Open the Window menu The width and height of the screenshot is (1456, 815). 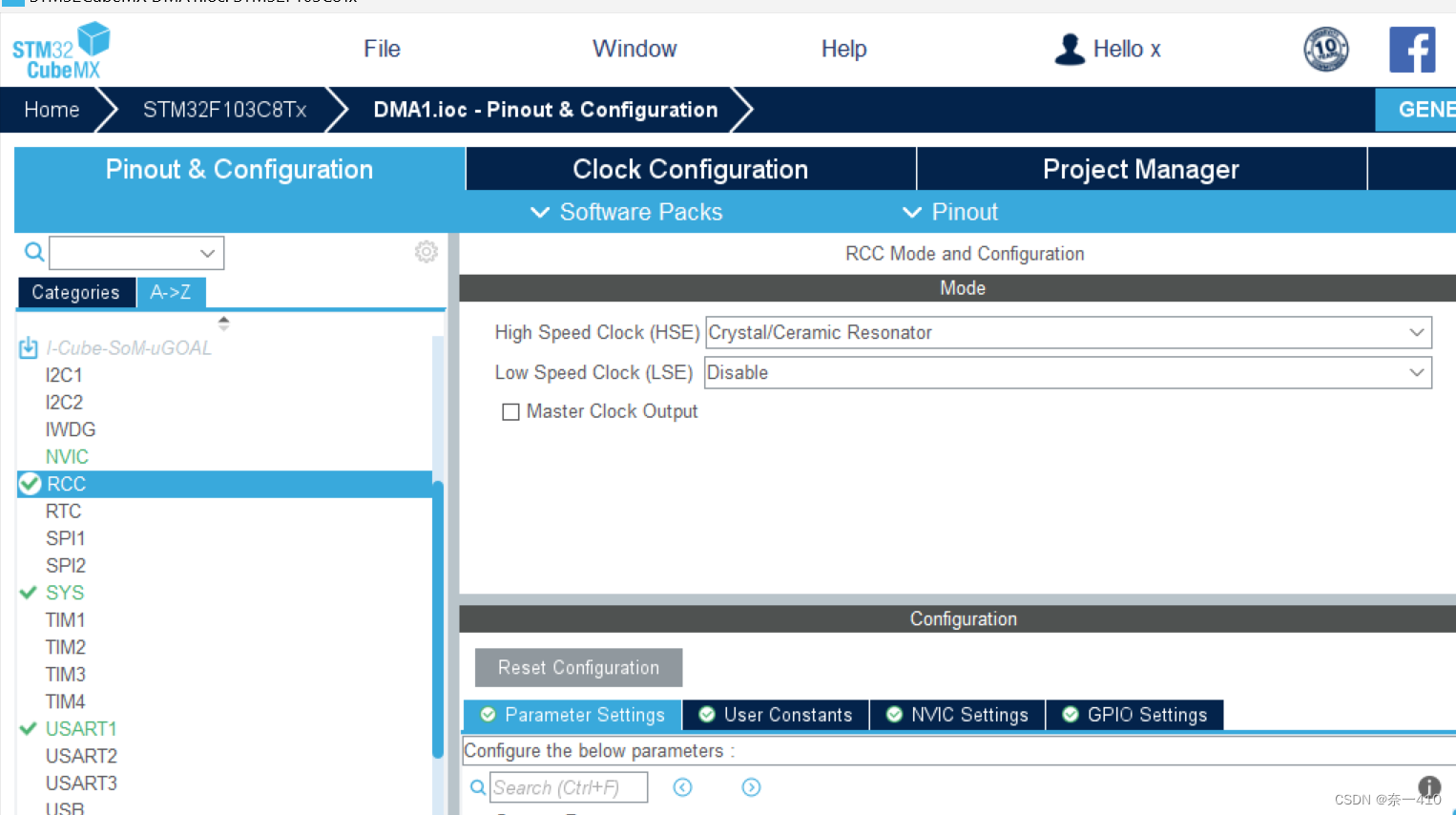point(634,49)
